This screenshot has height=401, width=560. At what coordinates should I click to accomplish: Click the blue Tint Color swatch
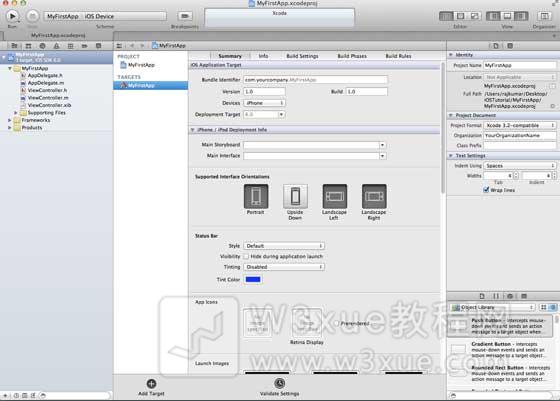[x=253, y=279]
